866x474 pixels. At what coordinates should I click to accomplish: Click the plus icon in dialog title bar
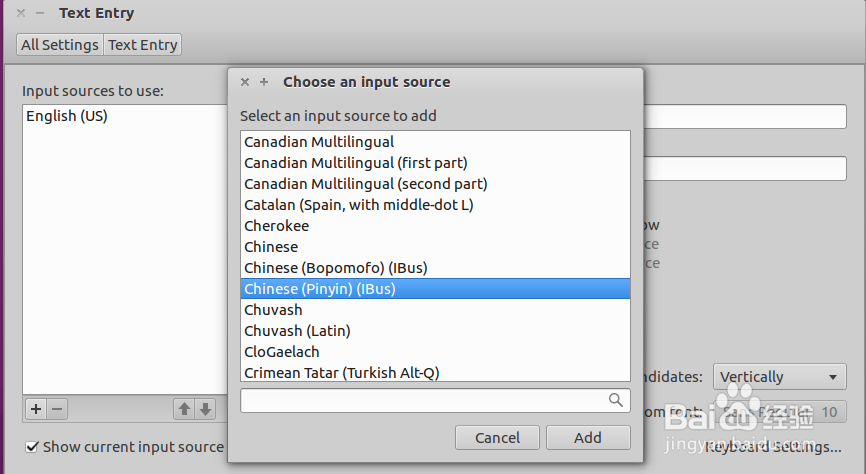264,82
